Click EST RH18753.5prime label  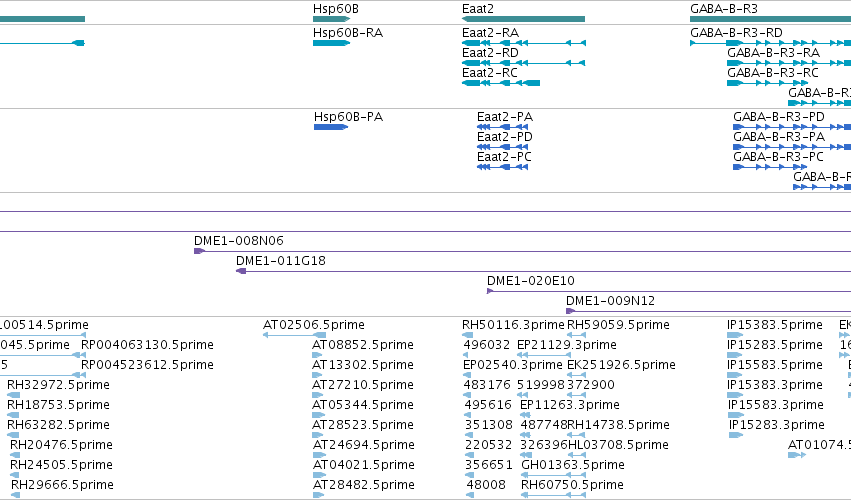coord(58,405)
